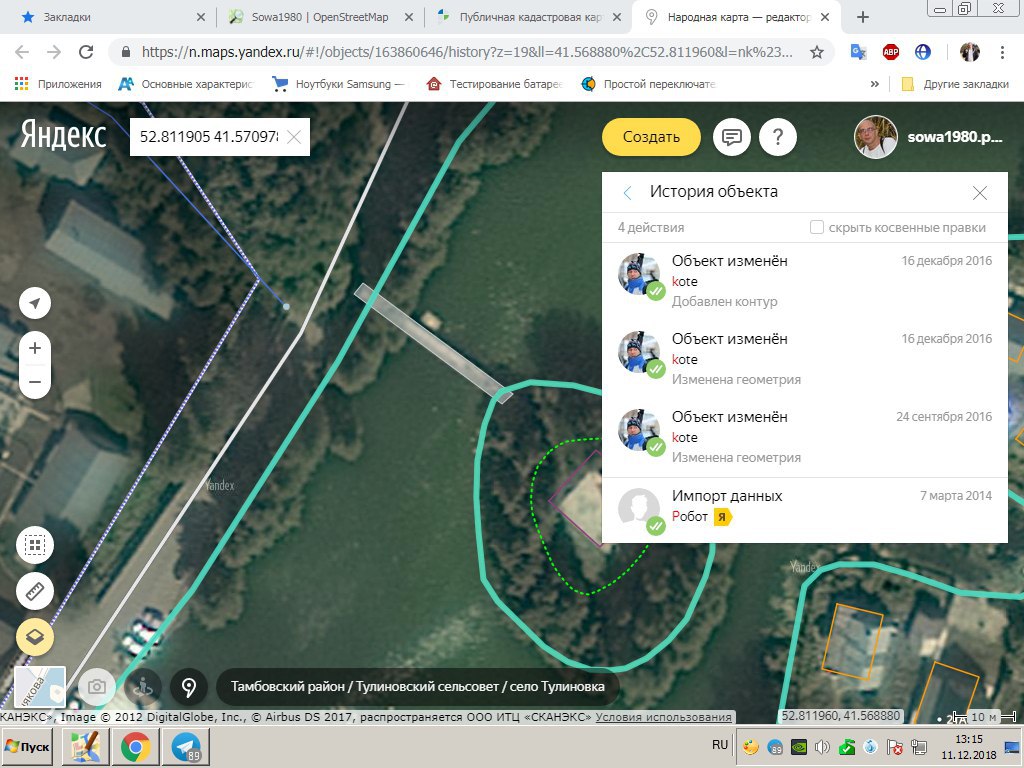Click the globe extension icon
The height and width of the screenshot is (768, 1024).
point(923,52)
